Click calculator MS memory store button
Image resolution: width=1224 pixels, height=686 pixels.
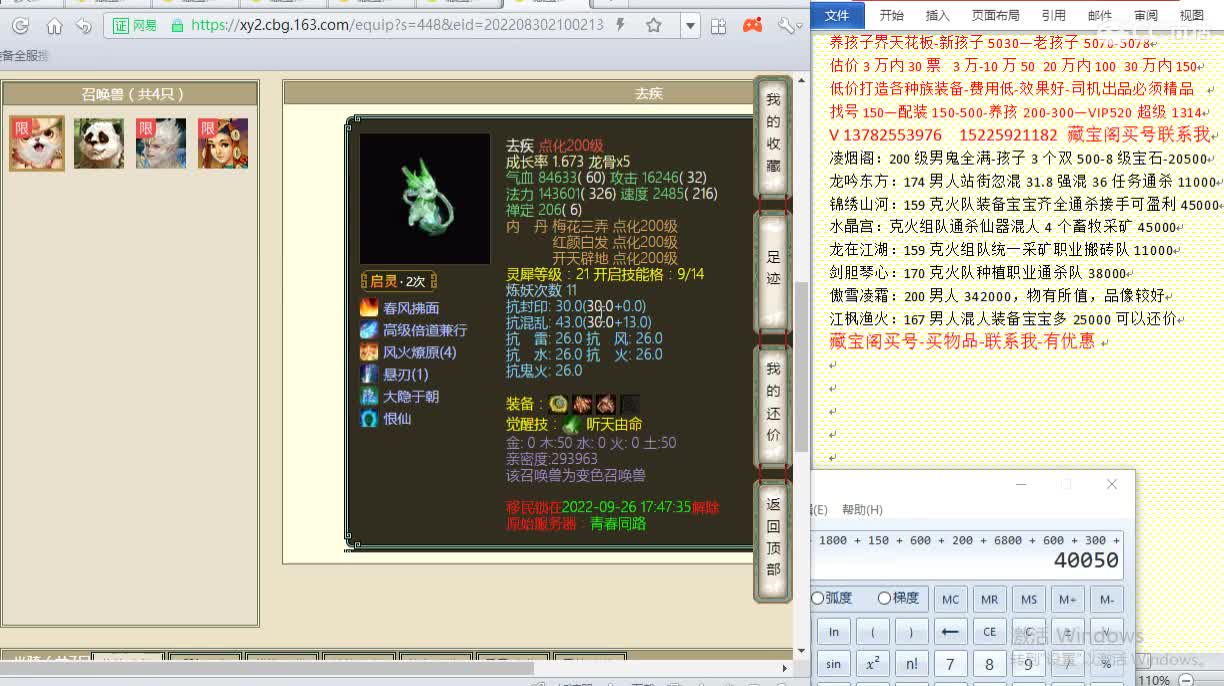coord(1029,600)
